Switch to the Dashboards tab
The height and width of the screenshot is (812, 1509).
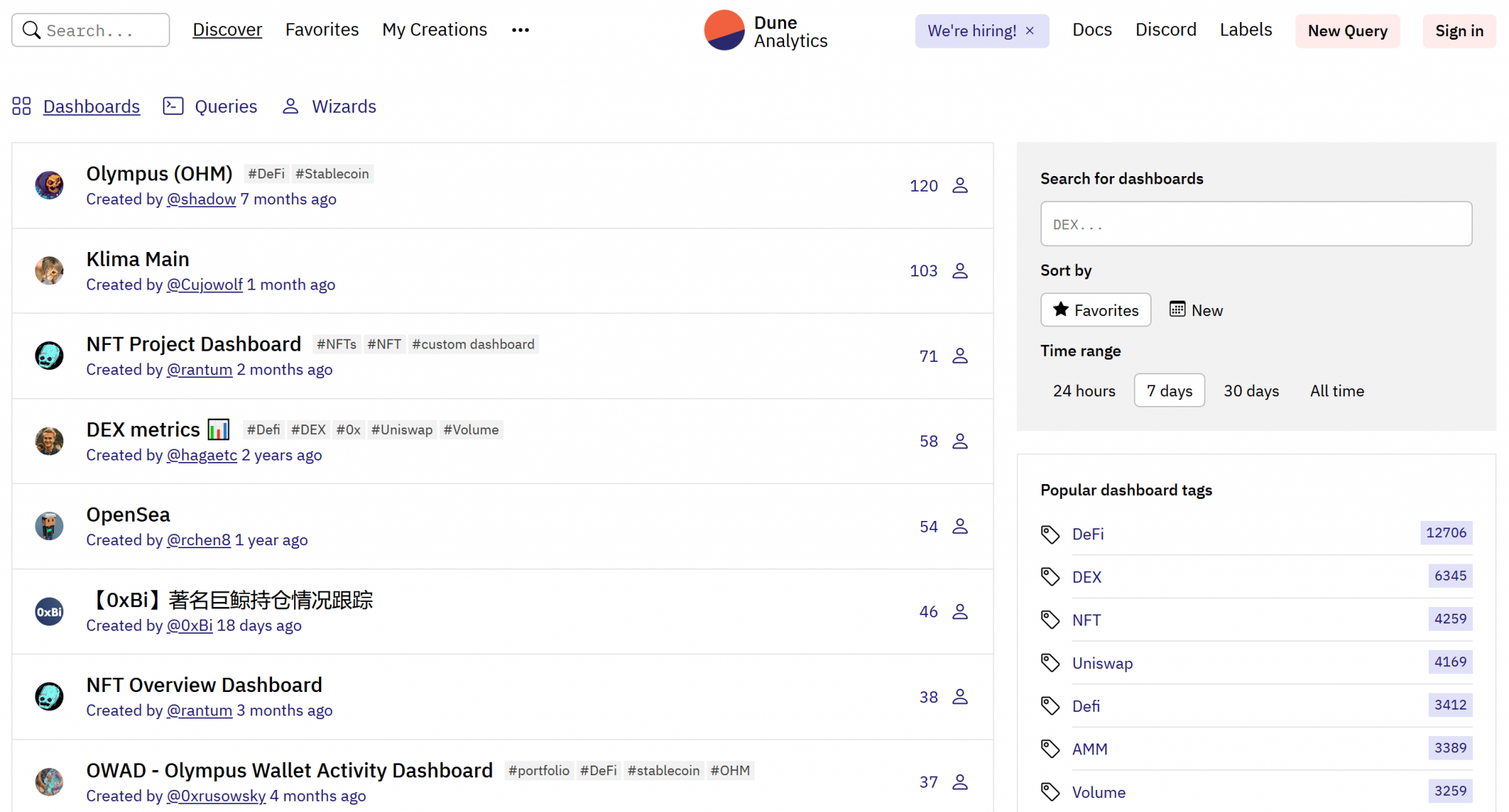tap(91, 106)
